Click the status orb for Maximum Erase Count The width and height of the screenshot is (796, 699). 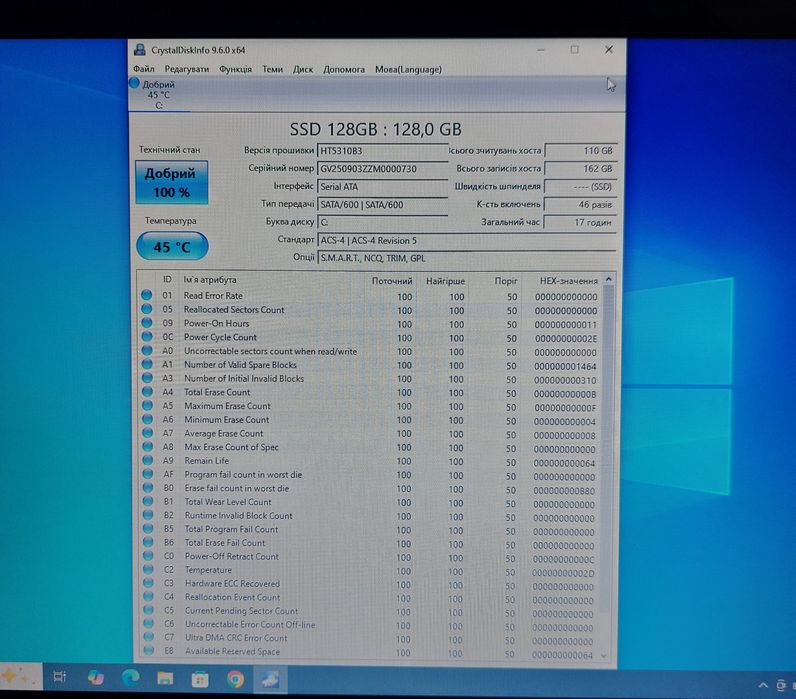click(x=147, y=405)
